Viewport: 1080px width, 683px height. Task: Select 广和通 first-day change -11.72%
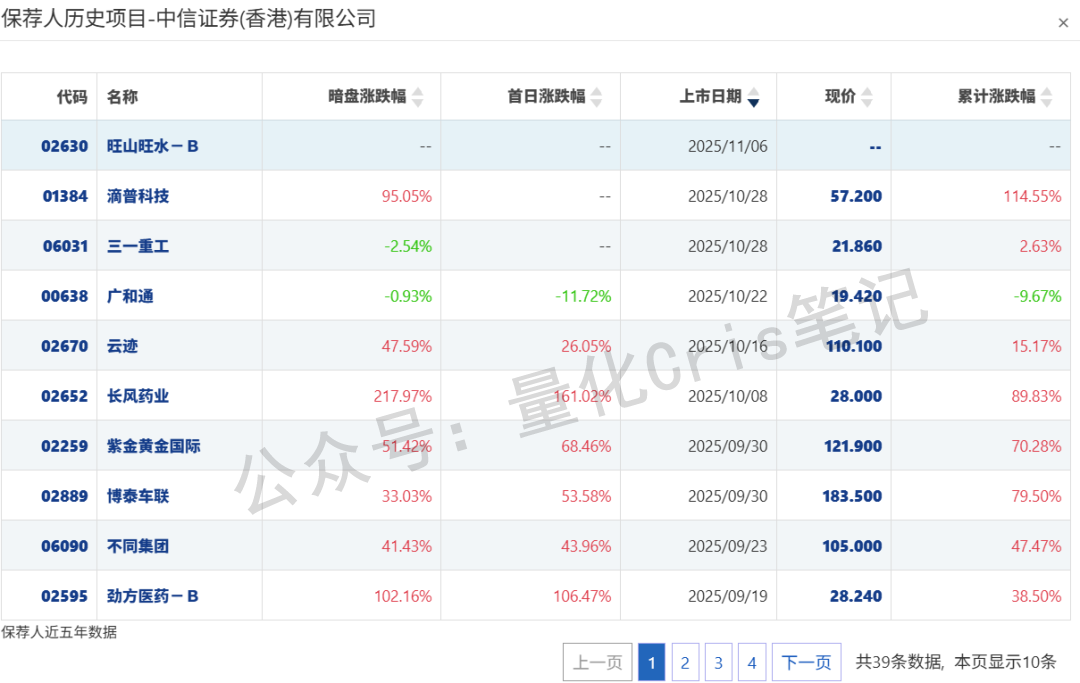point(583,296)
